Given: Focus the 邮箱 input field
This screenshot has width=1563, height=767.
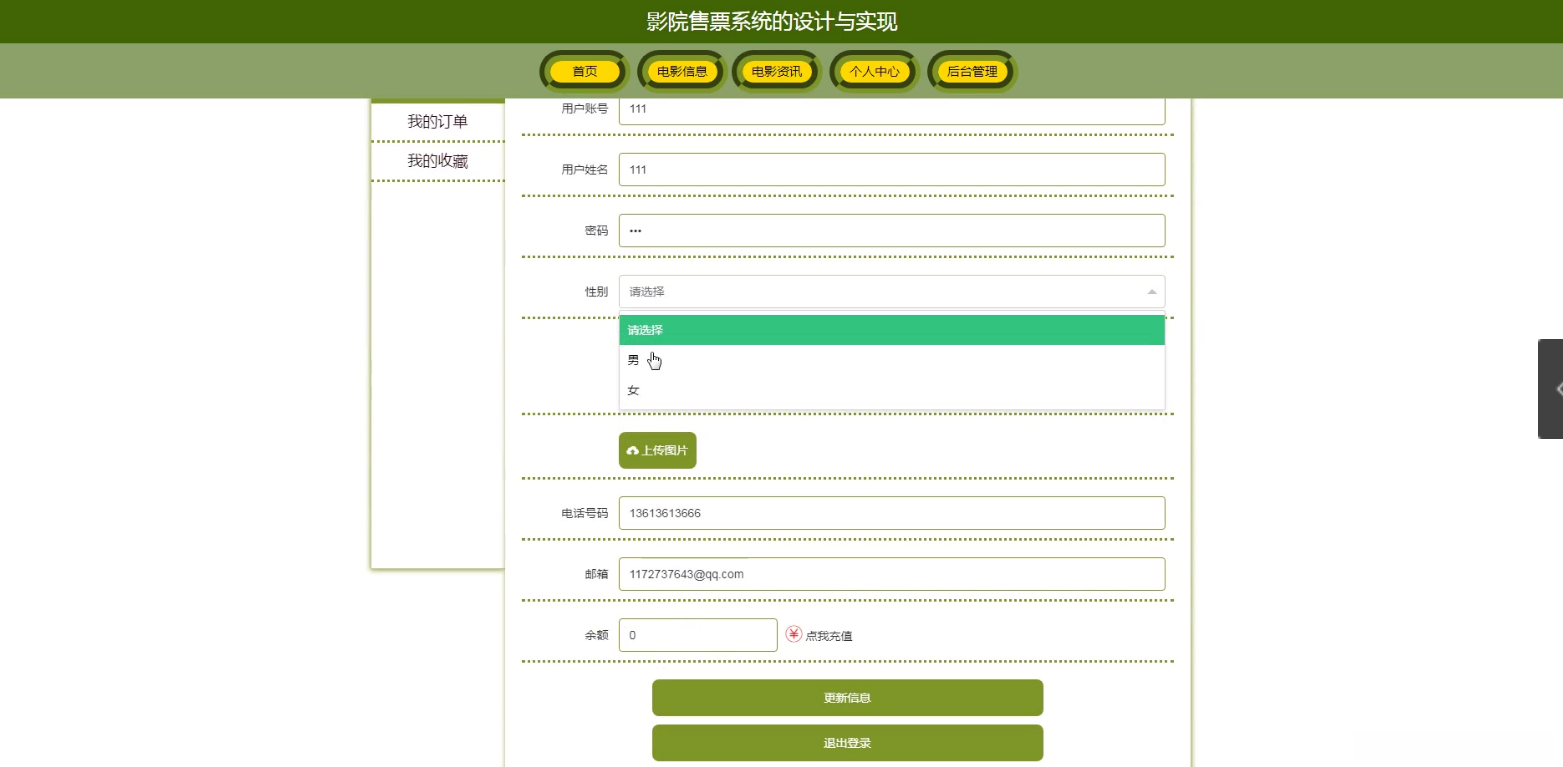Looking at the screenshot, I should click(892, 574).
